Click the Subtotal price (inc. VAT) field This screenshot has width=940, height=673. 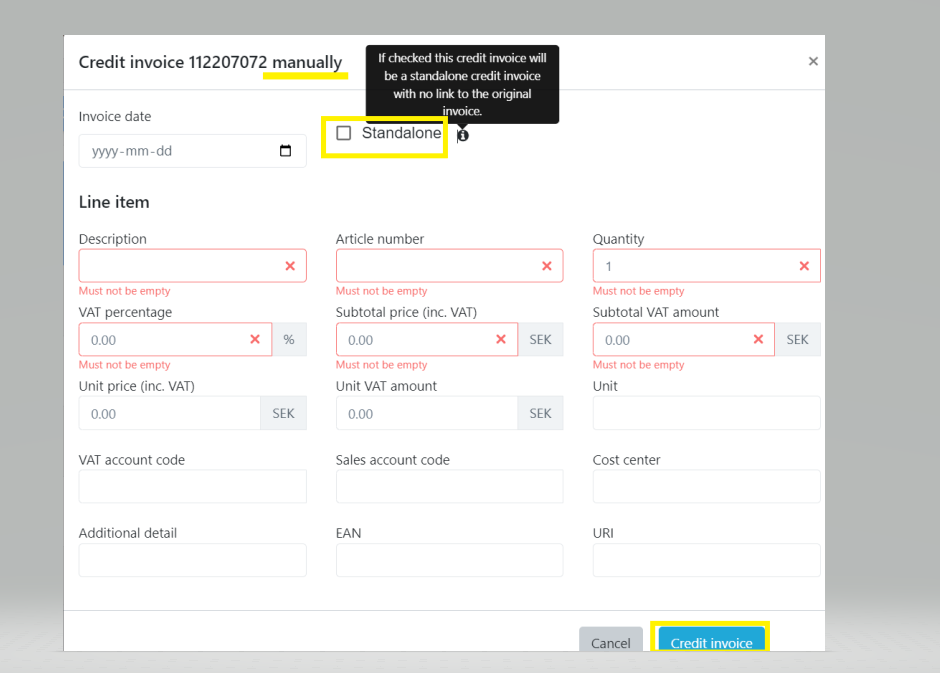(427, 340)
